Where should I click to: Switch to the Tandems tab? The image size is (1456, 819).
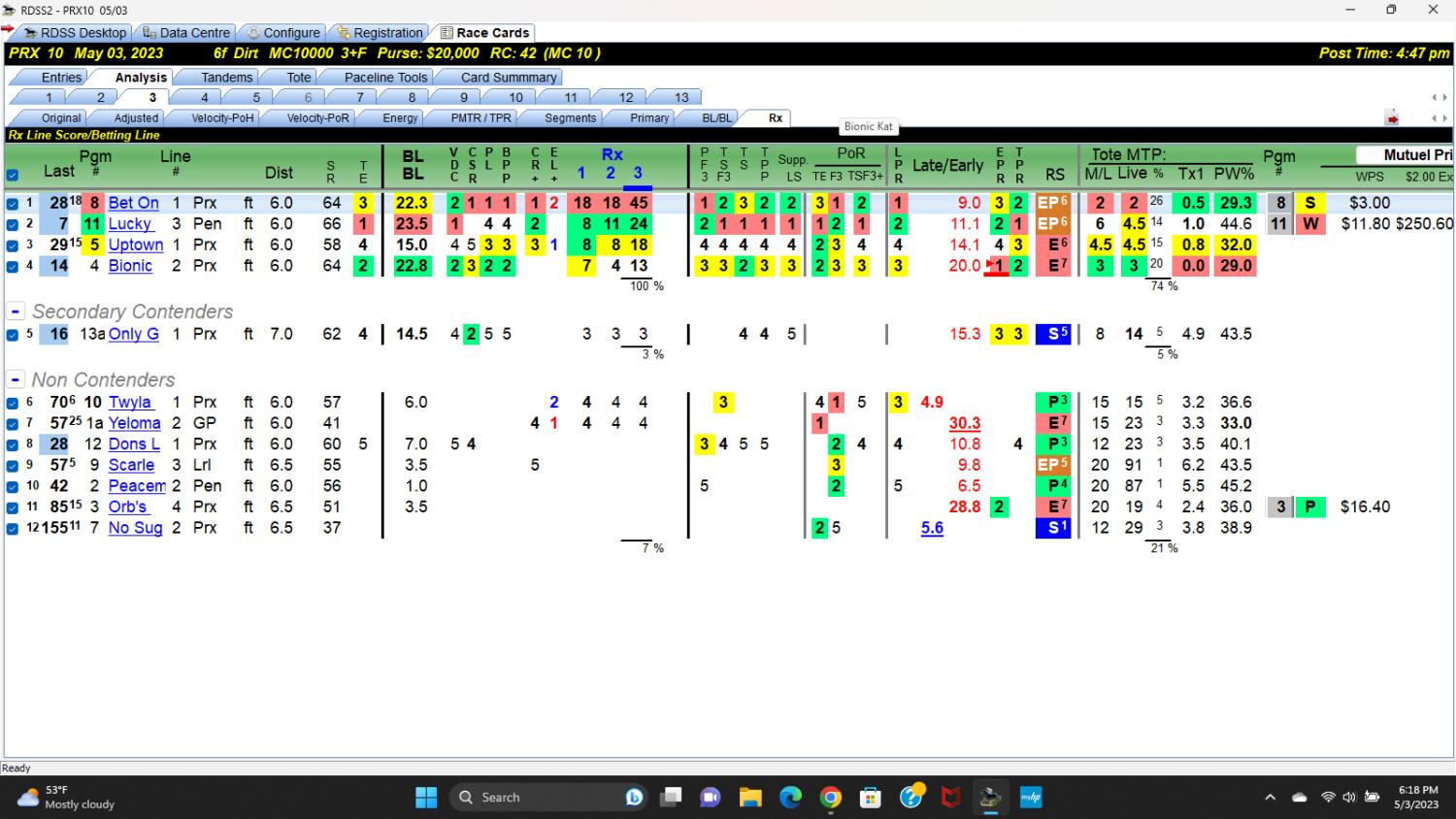click(226, 77)
